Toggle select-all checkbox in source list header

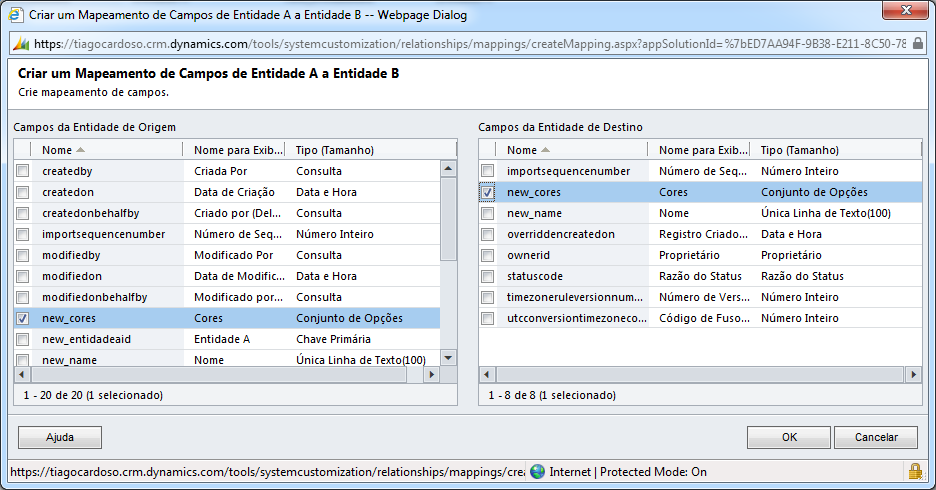(x=23, y=150)
